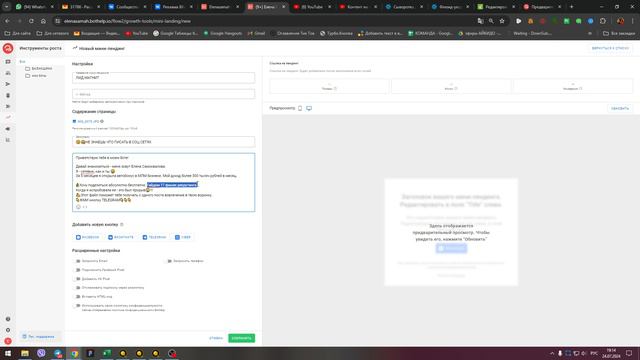Switch to the WhatsApp browser tab

[x=35, y=7]
